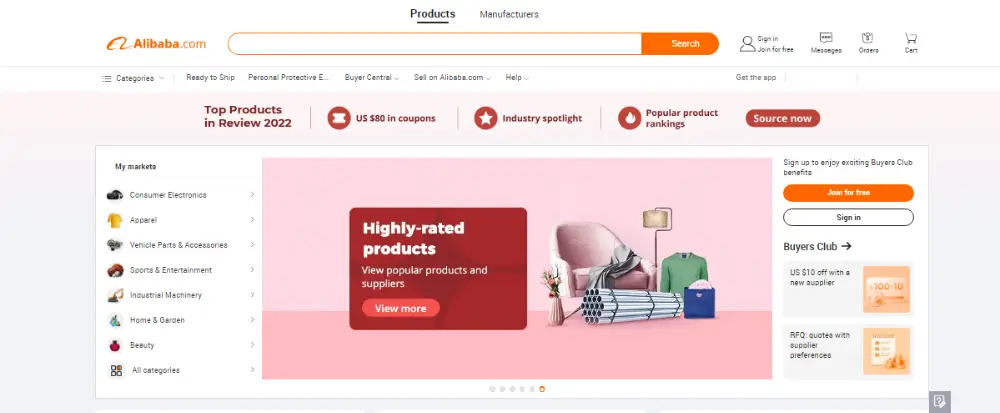Click the Alibaba.com logo
The width and height of the screenshot is (1000, 413).
156,43
